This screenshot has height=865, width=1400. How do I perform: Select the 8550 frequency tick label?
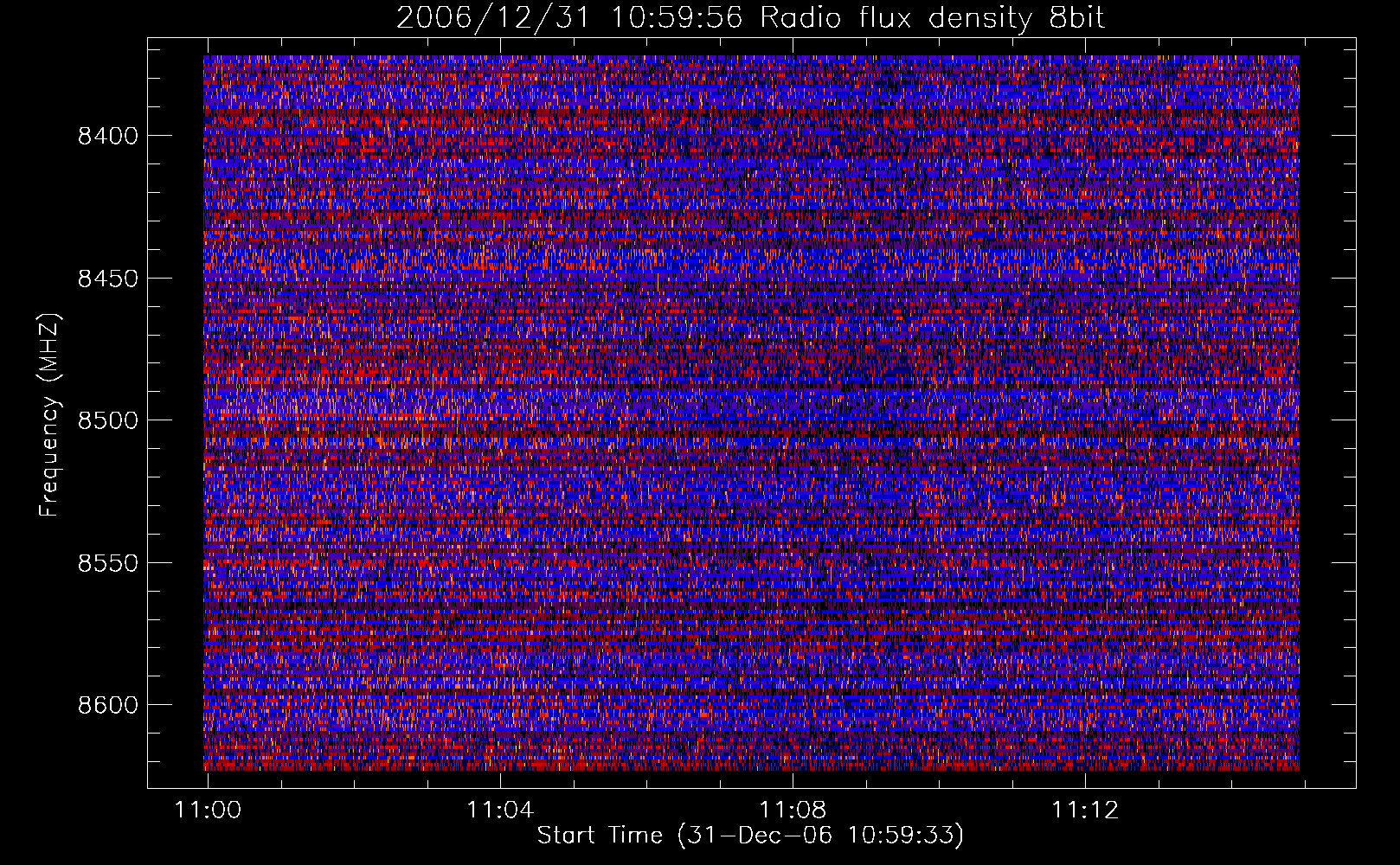(108, 563)
